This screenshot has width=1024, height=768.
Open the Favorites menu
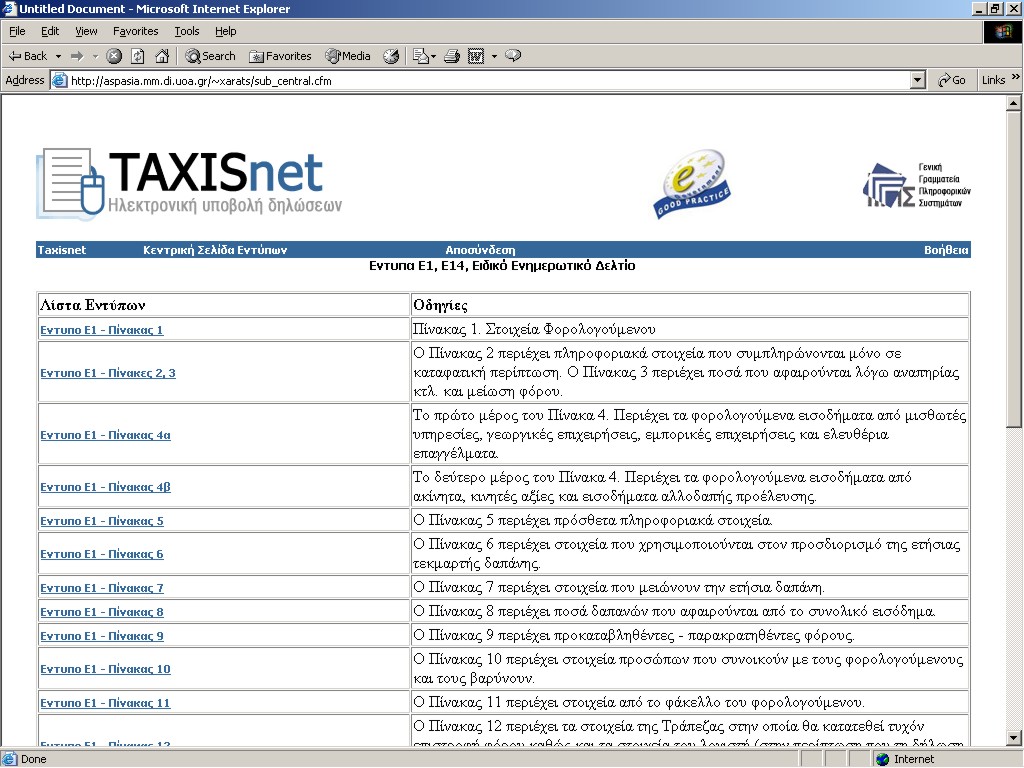(135, 31)
